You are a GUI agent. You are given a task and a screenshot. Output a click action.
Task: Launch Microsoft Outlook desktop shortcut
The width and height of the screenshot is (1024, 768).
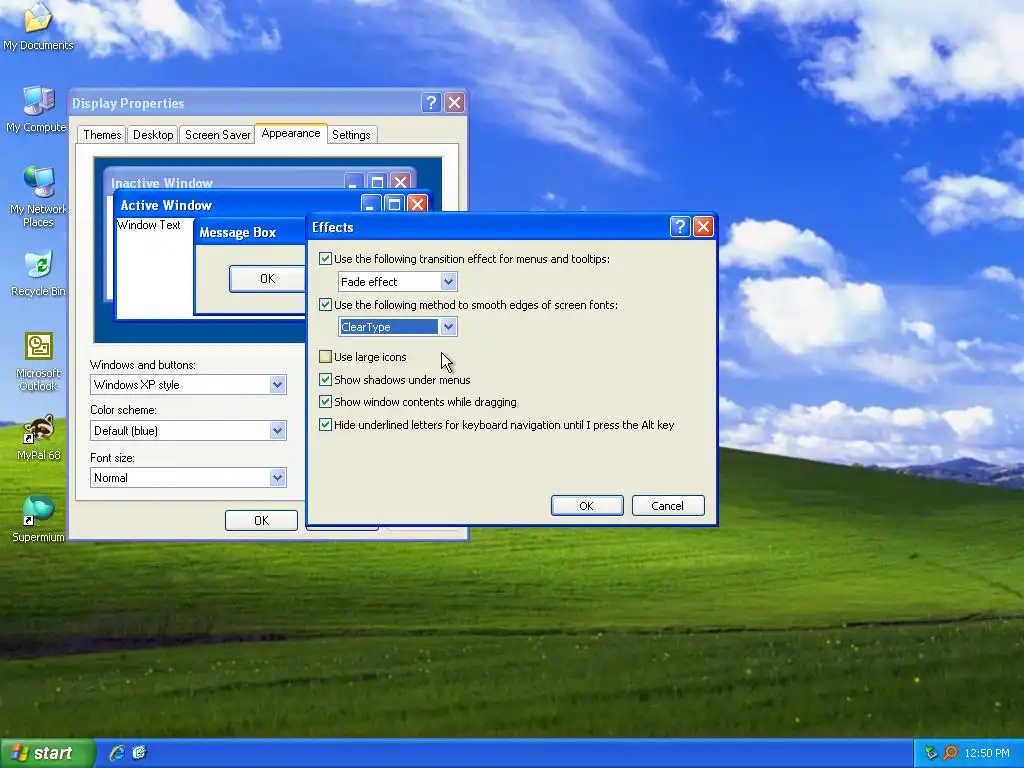38,362
